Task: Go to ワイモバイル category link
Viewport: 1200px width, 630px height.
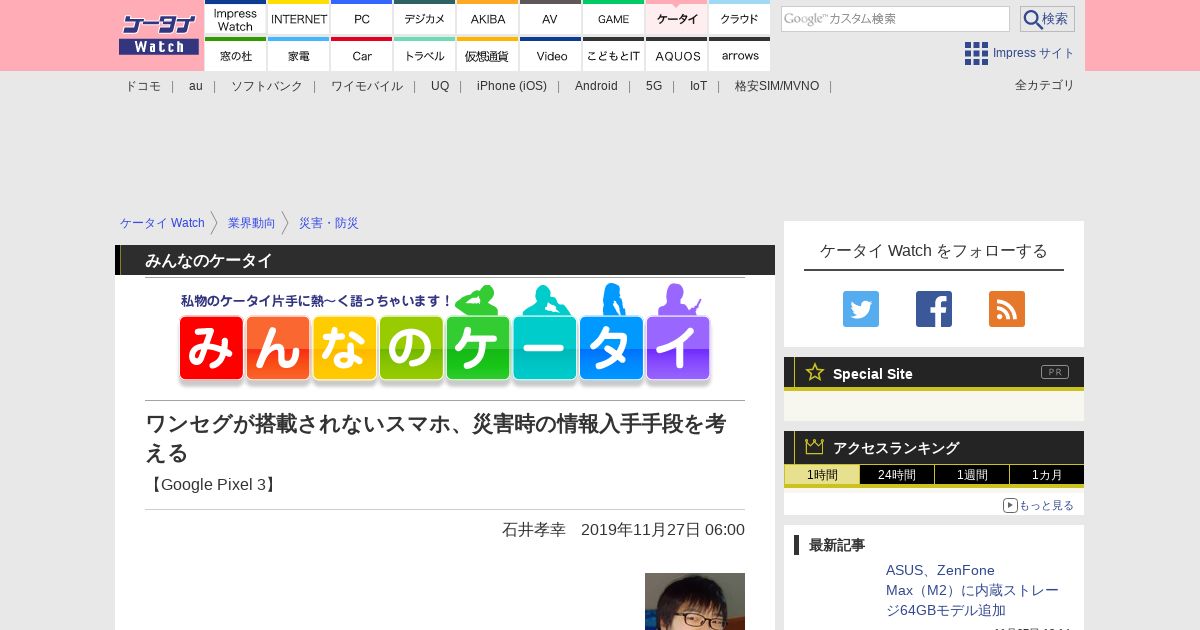Action: (x=367, y=86)
